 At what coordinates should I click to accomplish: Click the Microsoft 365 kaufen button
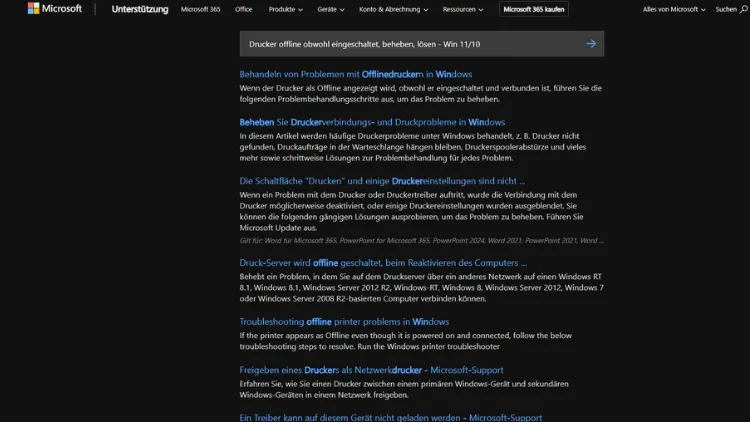(x=534, y=9)
